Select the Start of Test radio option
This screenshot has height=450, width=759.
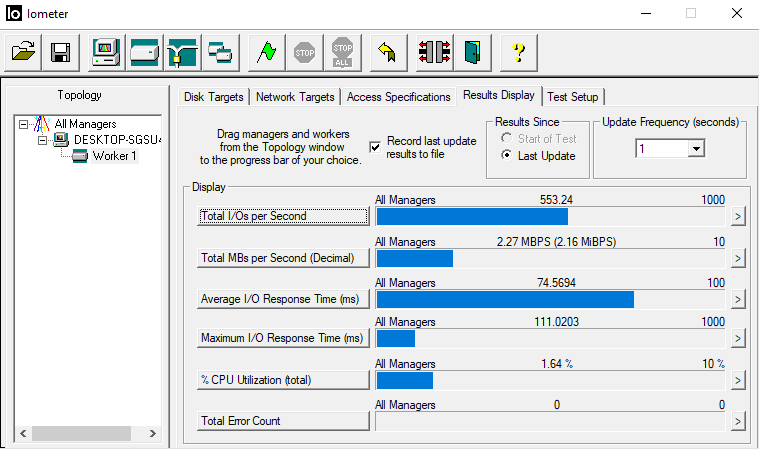506,138
